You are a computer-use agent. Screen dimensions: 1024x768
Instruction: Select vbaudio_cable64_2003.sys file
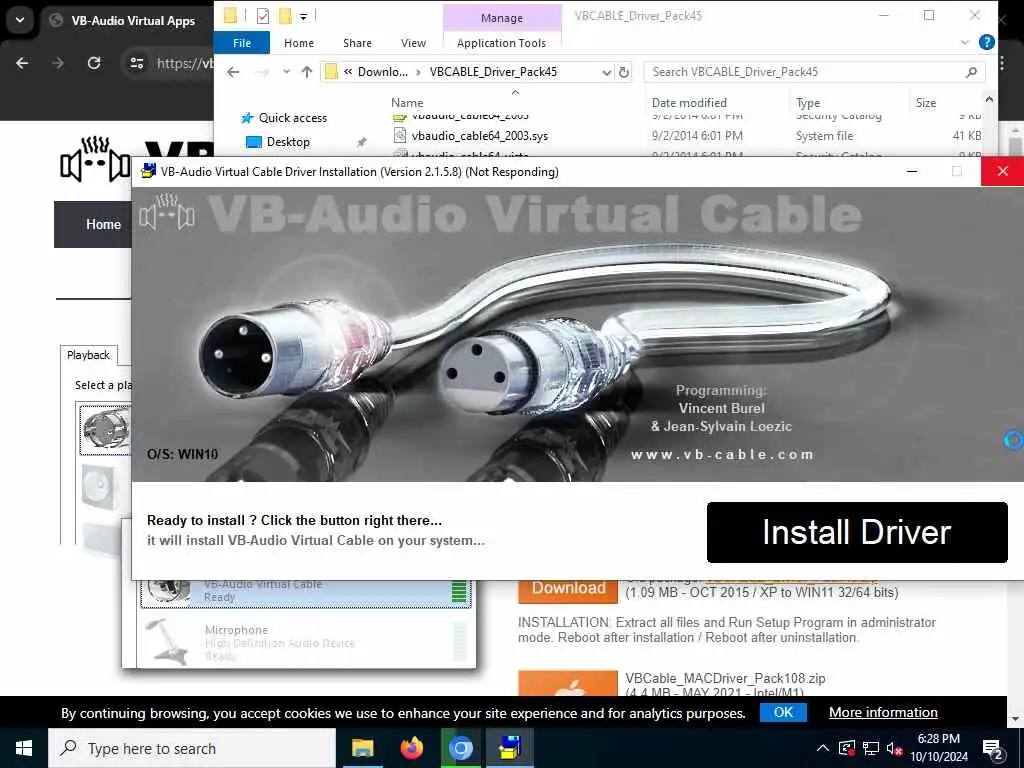(x=479, y=136)
